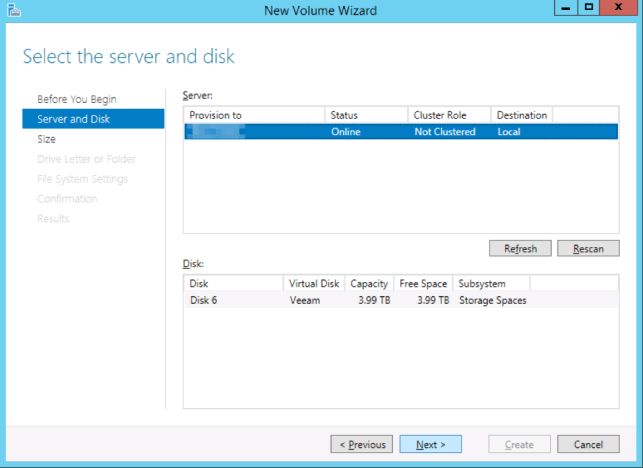This screenshot has width=643, height=468.
Task: Click the wizard icon in the title bar
Action: click(x=13, y=10)
